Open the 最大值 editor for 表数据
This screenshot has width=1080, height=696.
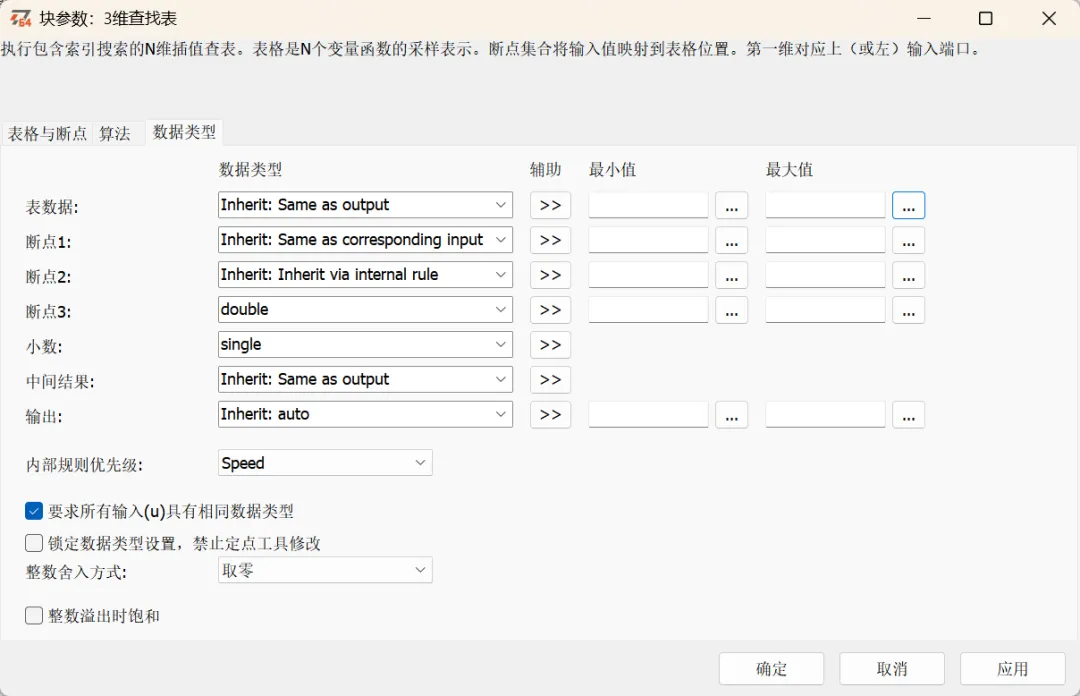908,204
